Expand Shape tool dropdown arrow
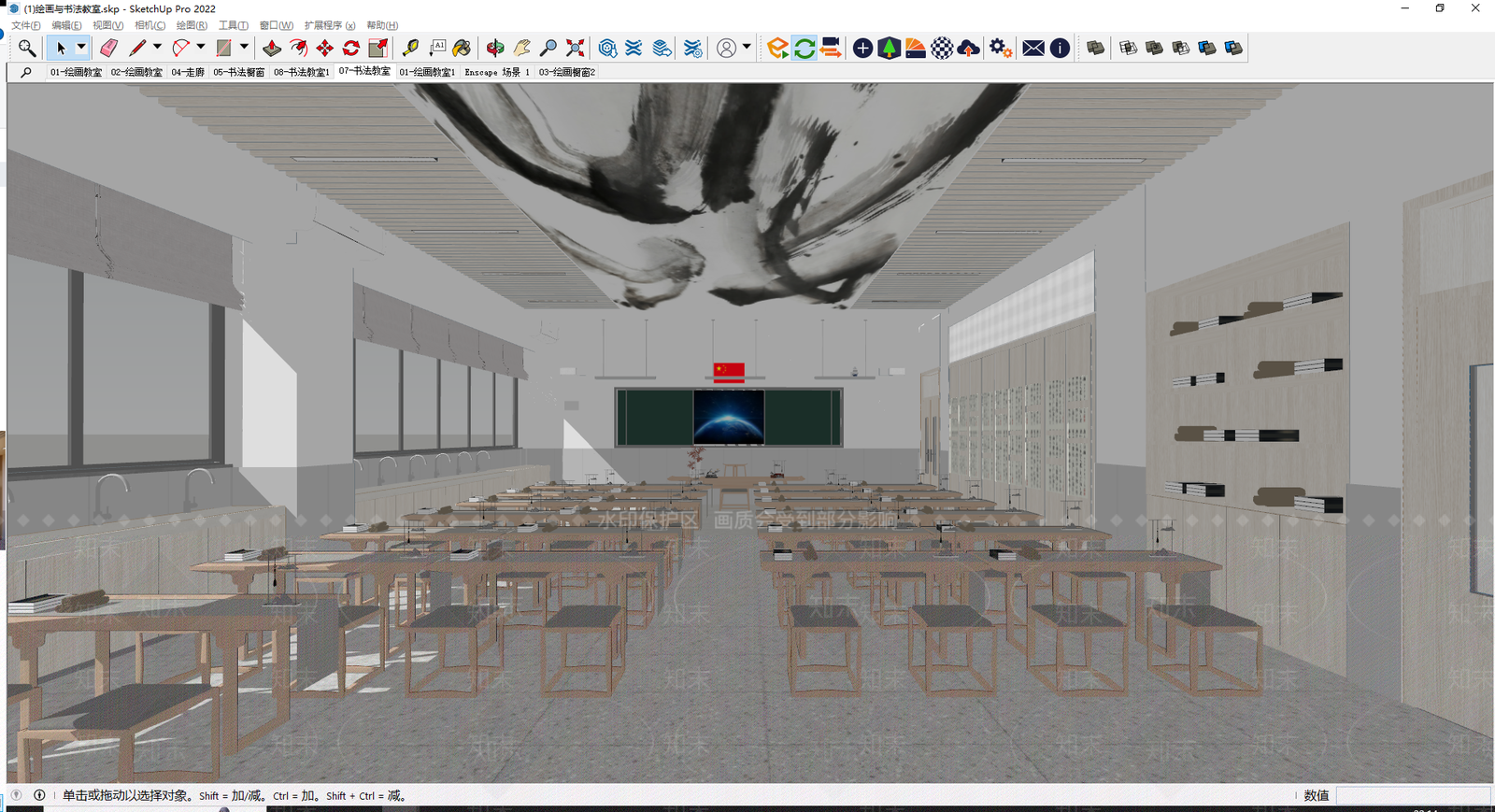This screenshot has height=812, width=1495. pyautogui.click(x=244, y=48)
